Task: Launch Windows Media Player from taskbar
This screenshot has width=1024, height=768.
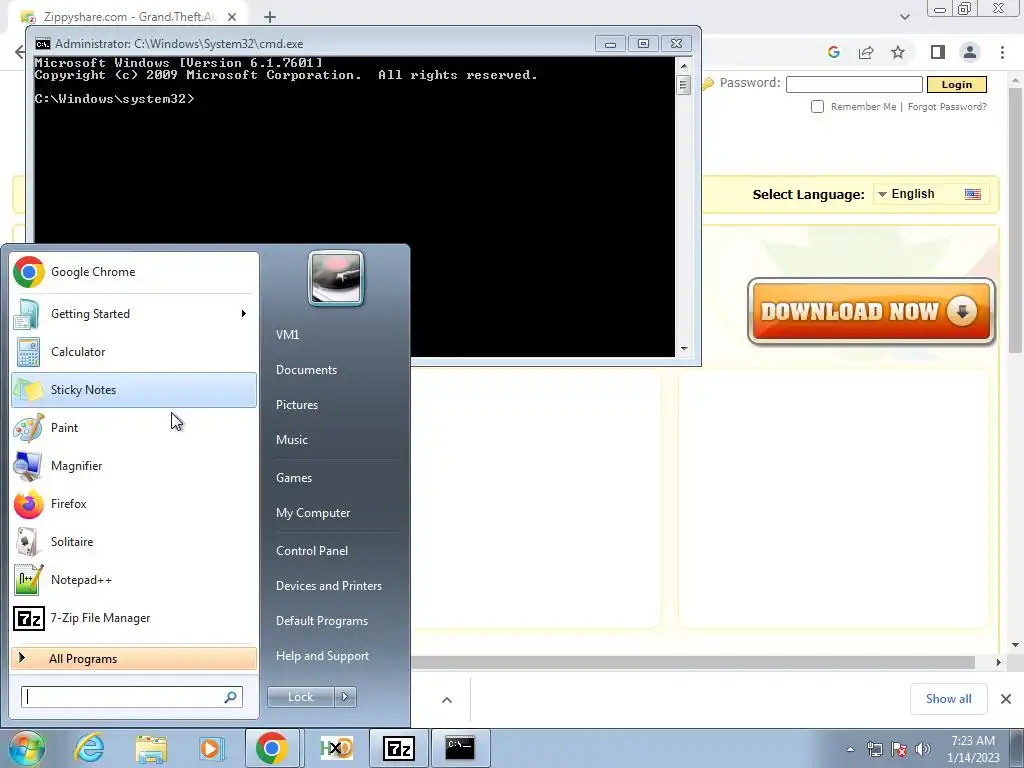Action: point(211,748)
